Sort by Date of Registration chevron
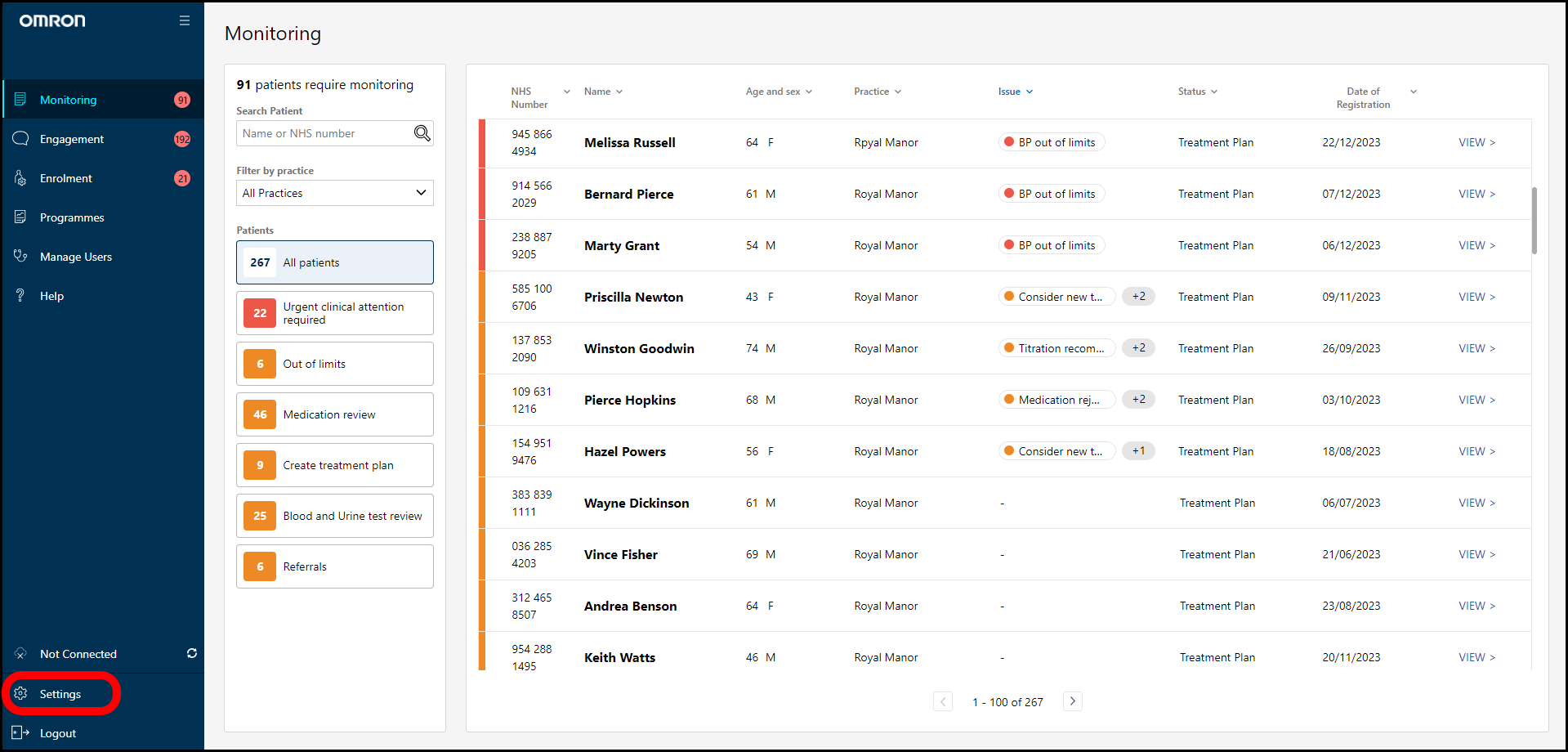Image resolution: width=1568 pixels, height=752 pixels. coord(1414,92)
